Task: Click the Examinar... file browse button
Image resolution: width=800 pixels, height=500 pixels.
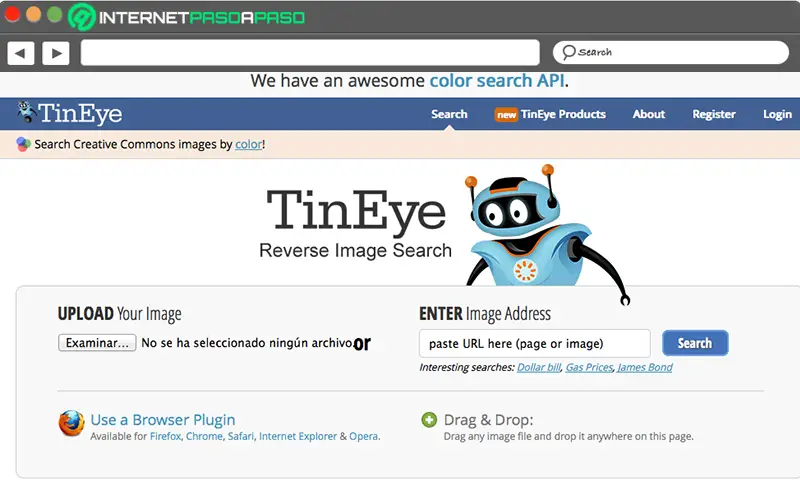Action: 97,343
